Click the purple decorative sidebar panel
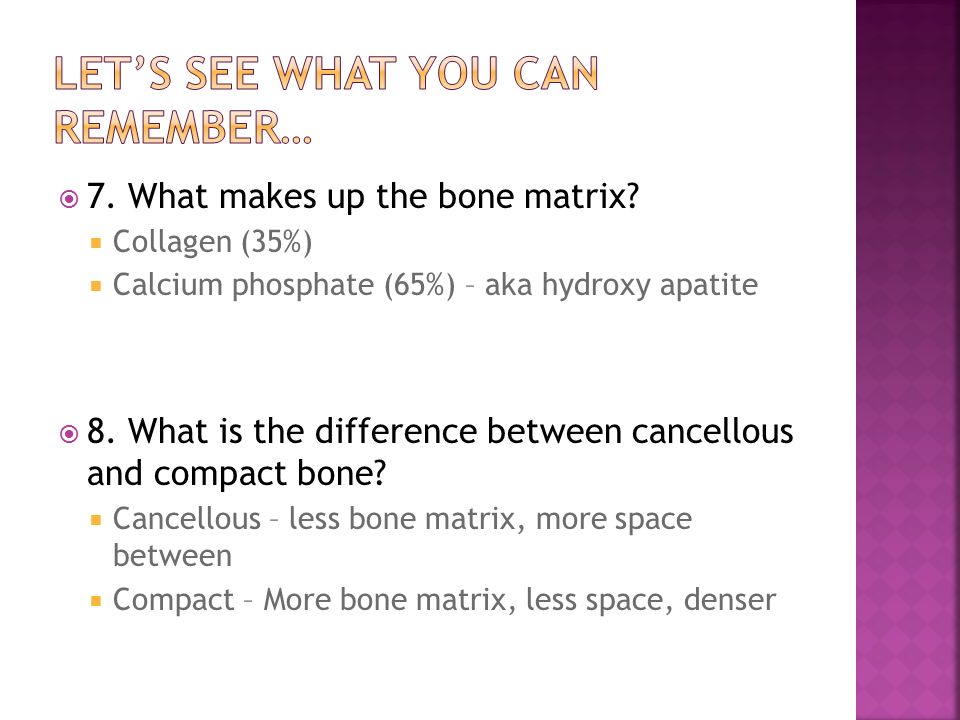 pyautogui.click(x=908, y=360)
